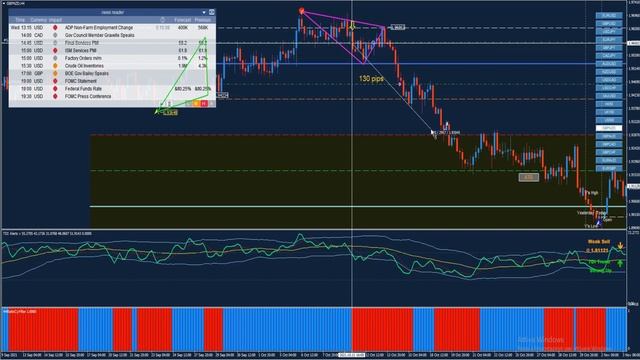This screenshot has height=360, width=640.
Task: Click the Previous column header in news panel
Action: tap(202, 20)
